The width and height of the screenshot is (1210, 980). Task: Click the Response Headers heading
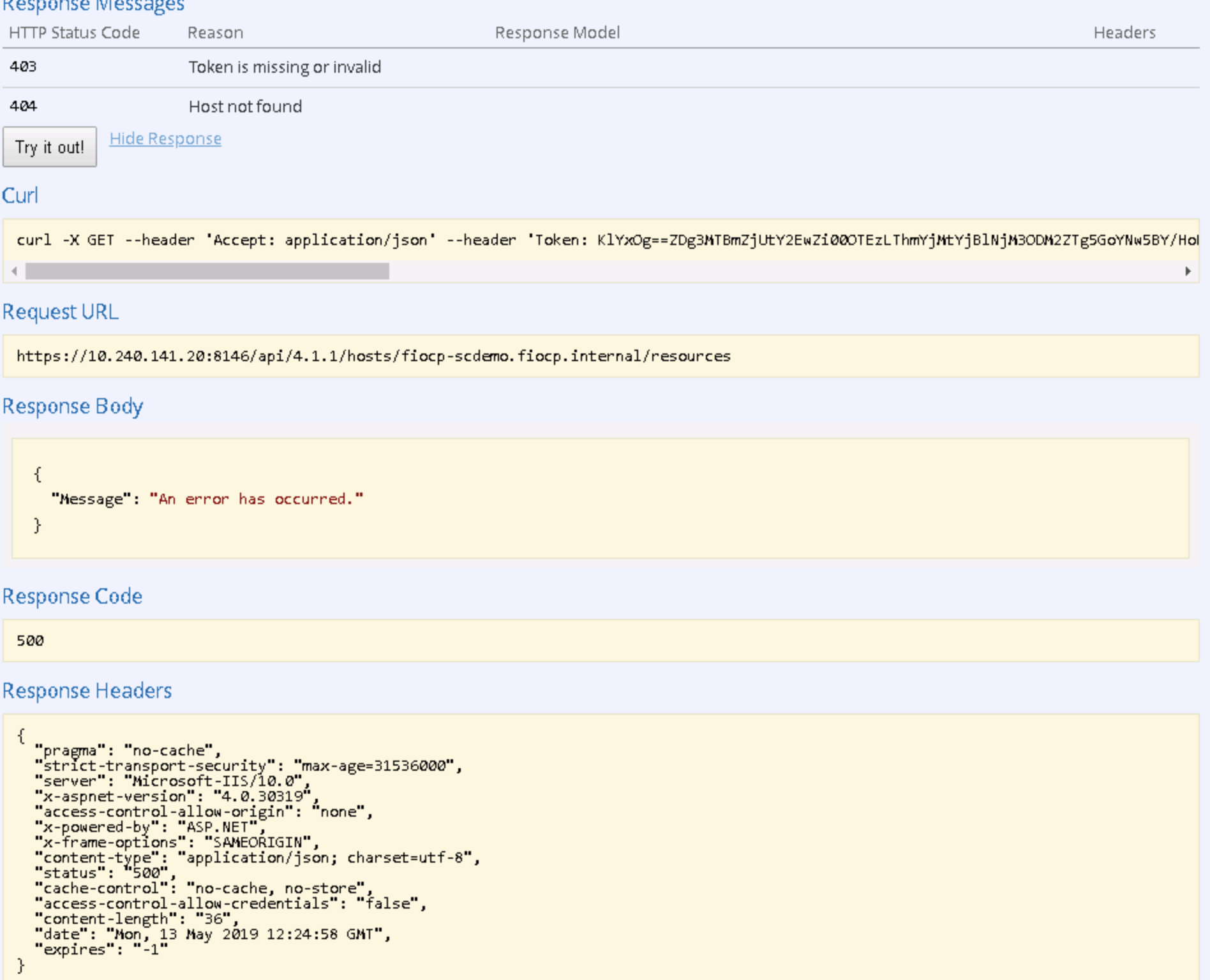[x=87, y=691]
